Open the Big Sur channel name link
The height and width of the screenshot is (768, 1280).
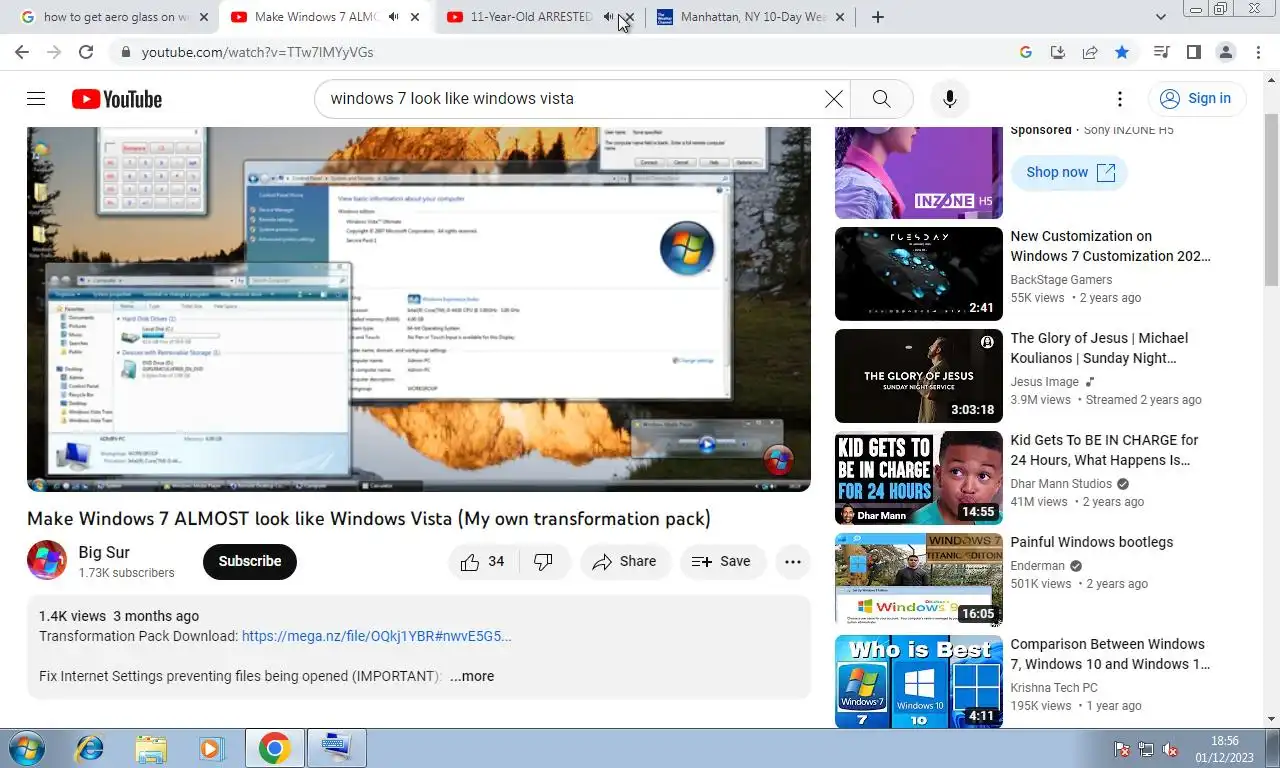pos(104,552)
